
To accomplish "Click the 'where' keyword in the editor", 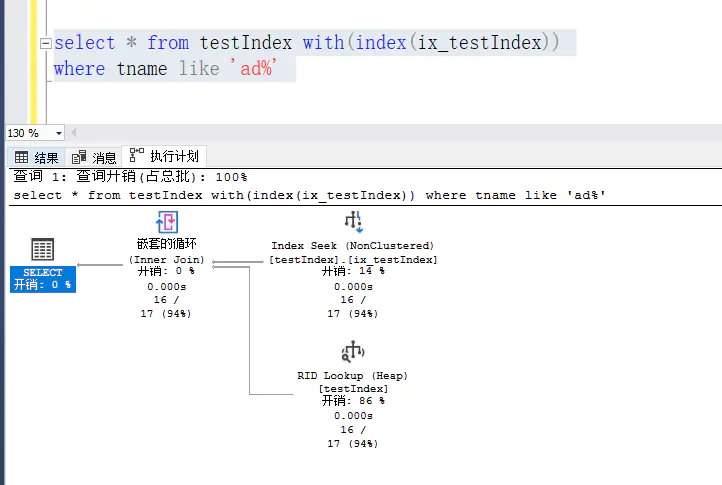I will click(79, 69).
